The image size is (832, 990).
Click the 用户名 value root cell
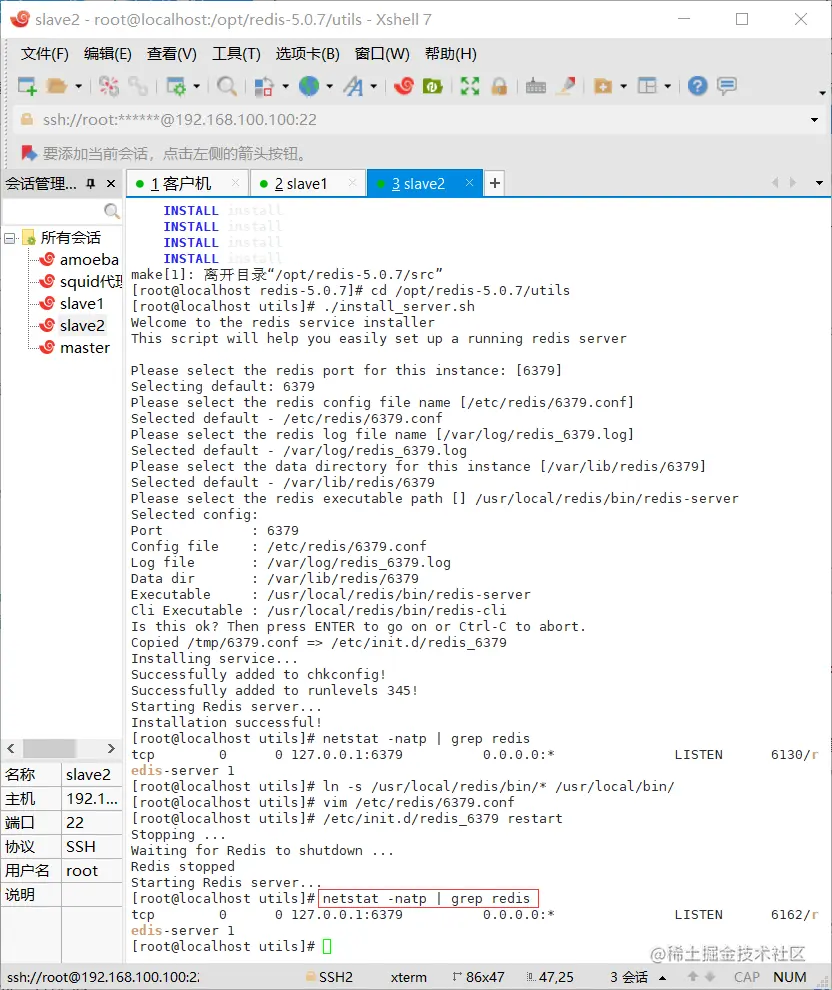92,871
